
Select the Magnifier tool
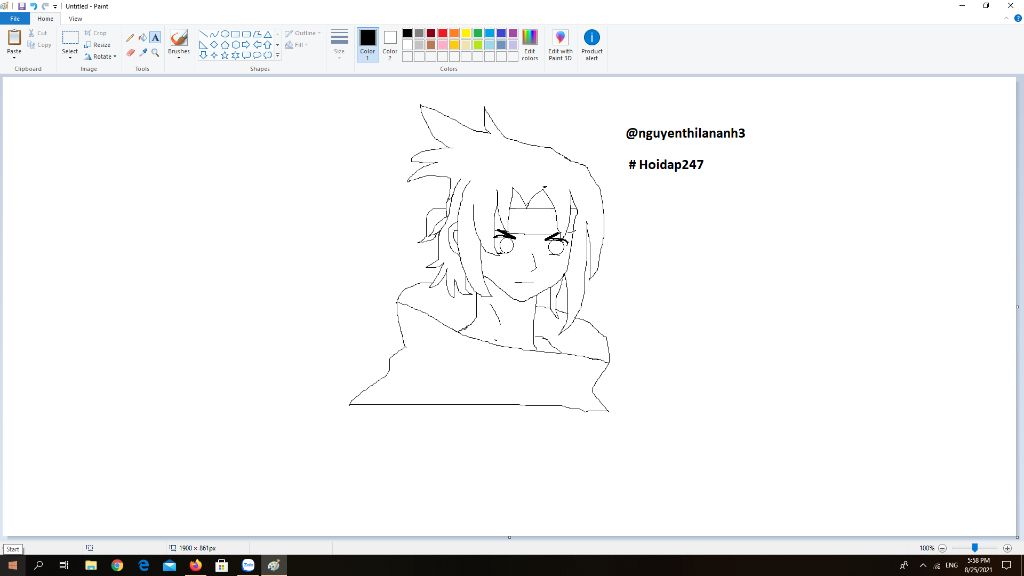[155, 52]
